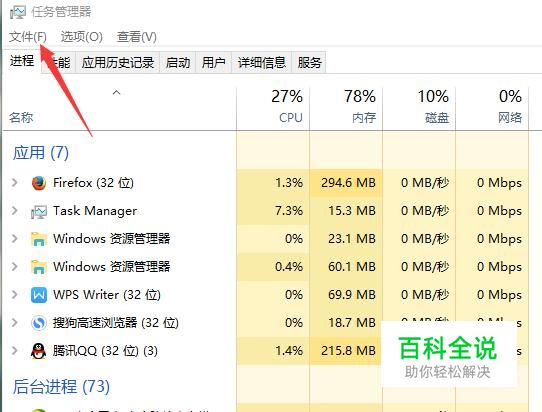Click the second Windows 资源管理器 folder icon

coord(39,267)
